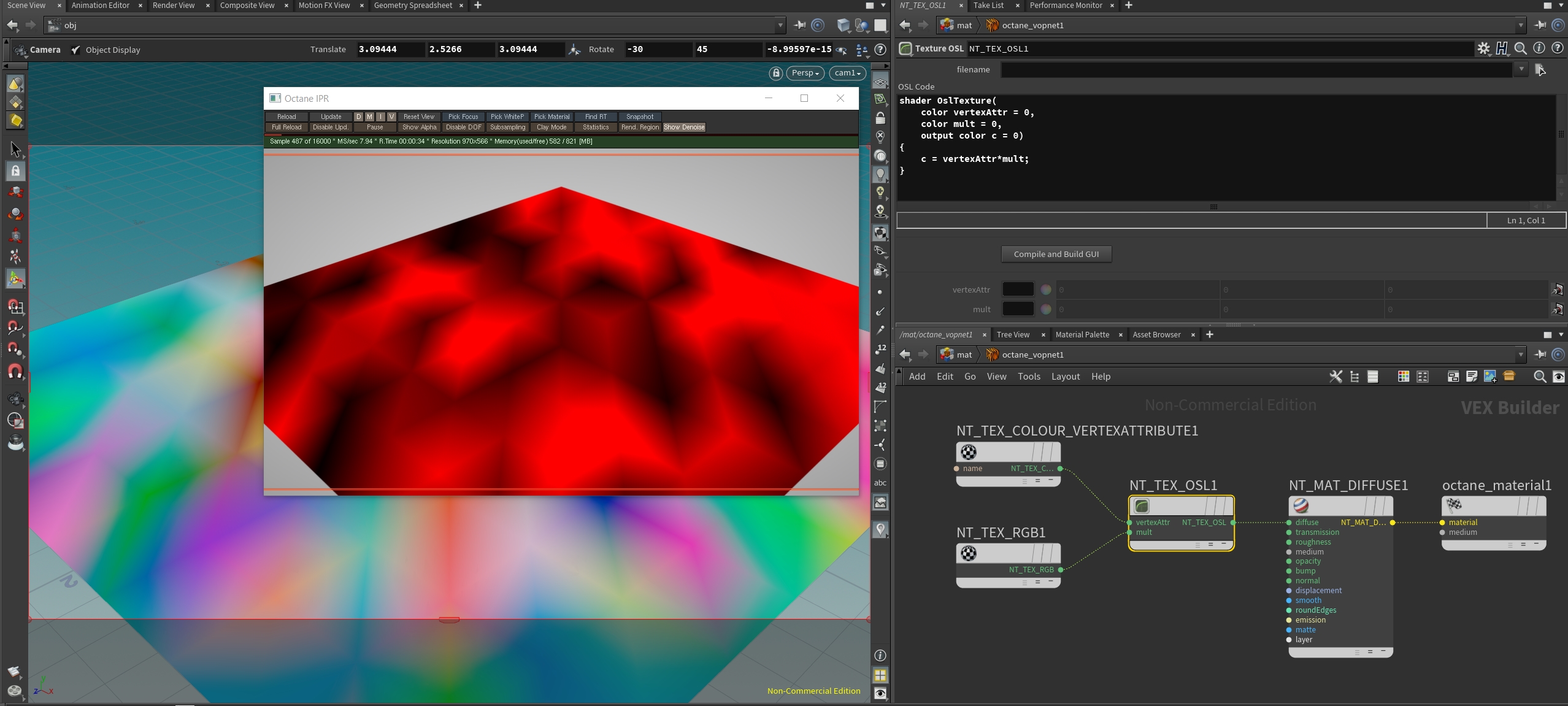Toggle the Object Display checkbox
This screenshot has height=706, width=1568.
(75, 50)
